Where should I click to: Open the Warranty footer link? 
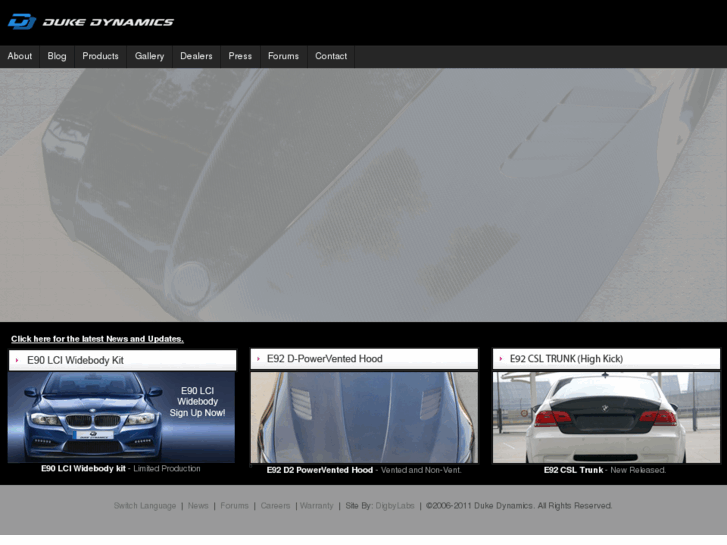tap(316, 506)
